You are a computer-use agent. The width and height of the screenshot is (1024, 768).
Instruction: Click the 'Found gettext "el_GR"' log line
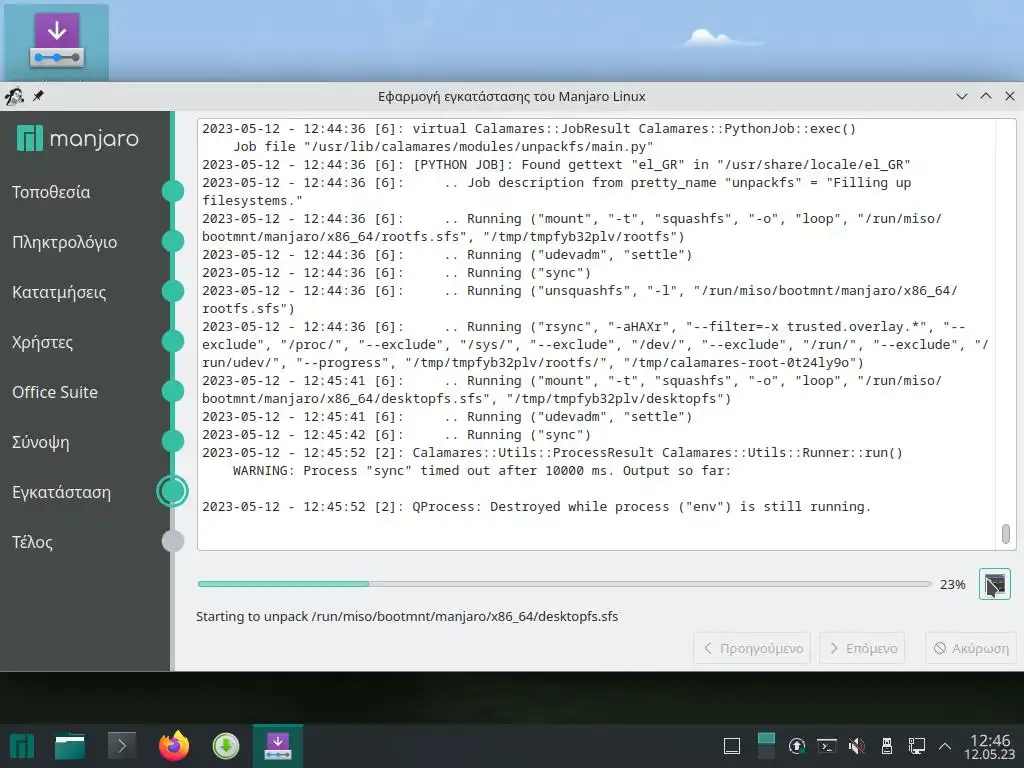pos(556,165)
